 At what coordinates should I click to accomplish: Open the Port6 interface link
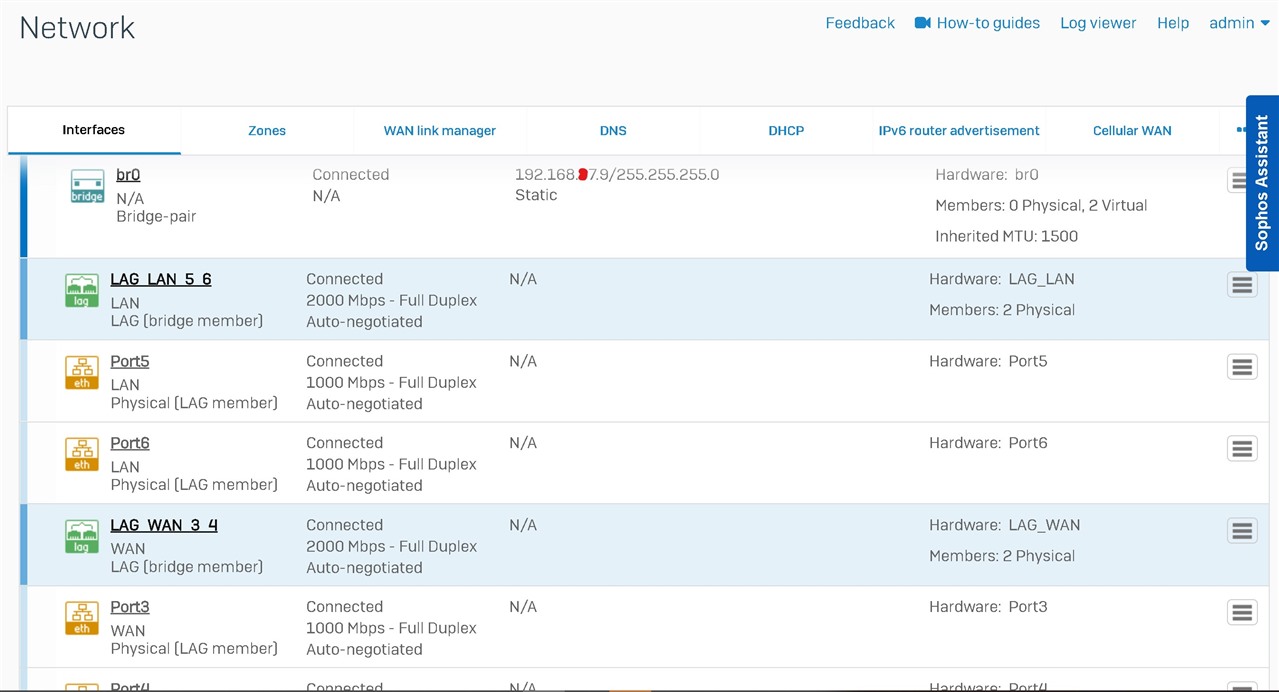pyautogui.click(x=130, y=444)
